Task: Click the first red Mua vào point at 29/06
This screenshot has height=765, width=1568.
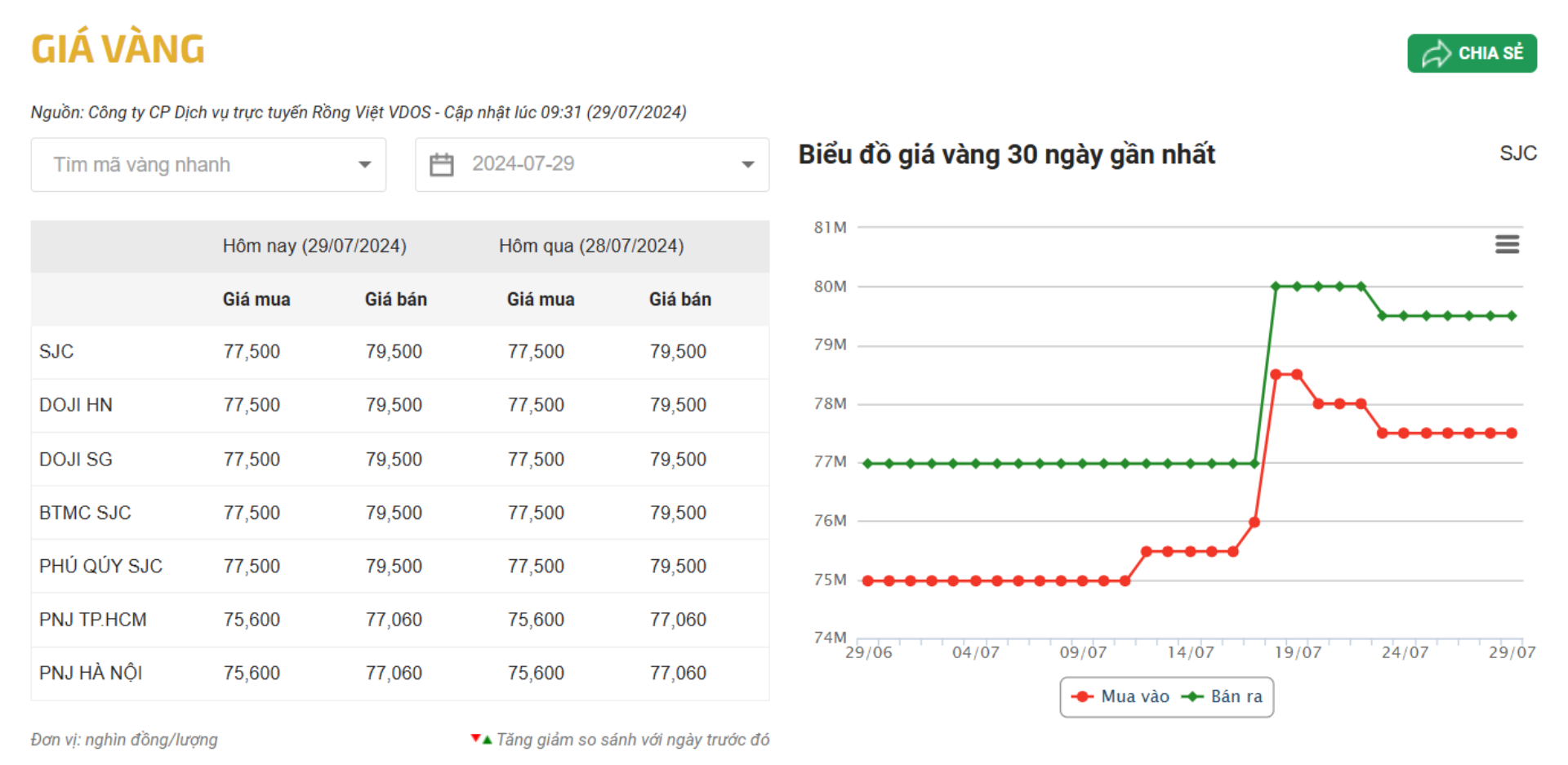Action: pyautogui.click(x=868, y=581)
